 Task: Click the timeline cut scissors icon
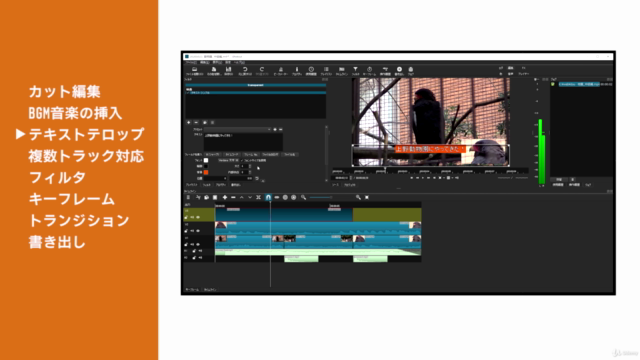click(198, 198)
